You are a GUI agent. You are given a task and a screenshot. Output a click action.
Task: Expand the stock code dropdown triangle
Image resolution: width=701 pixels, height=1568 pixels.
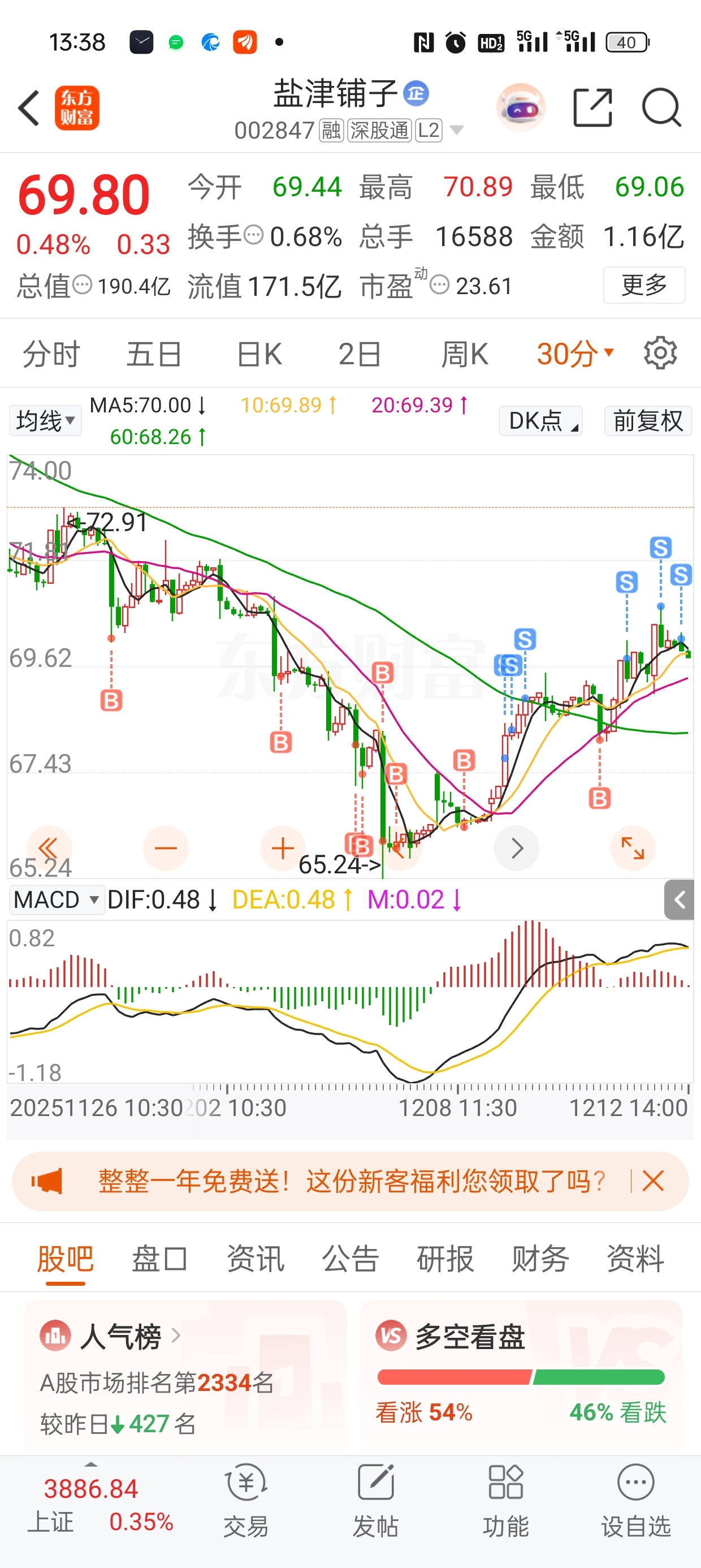pyautogui.click(x=456, y=130)
